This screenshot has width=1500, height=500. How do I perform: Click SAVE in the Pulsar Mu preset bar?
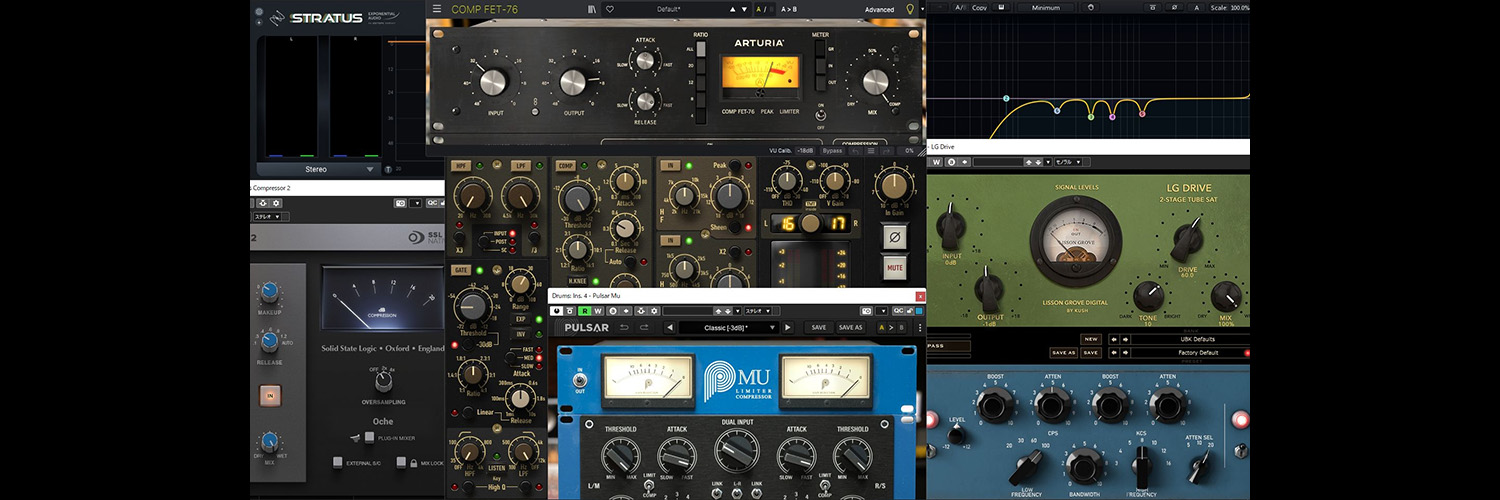[x=818, y=327]
